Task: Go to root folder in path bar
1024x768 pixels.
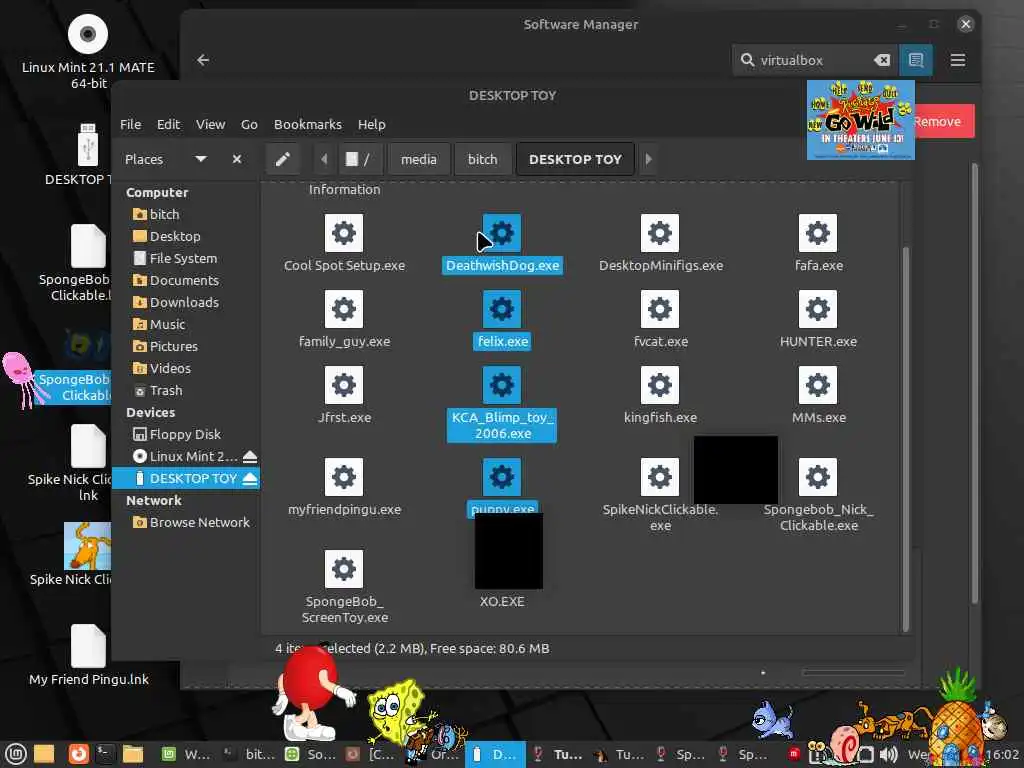Action: (x=358, y=159)
